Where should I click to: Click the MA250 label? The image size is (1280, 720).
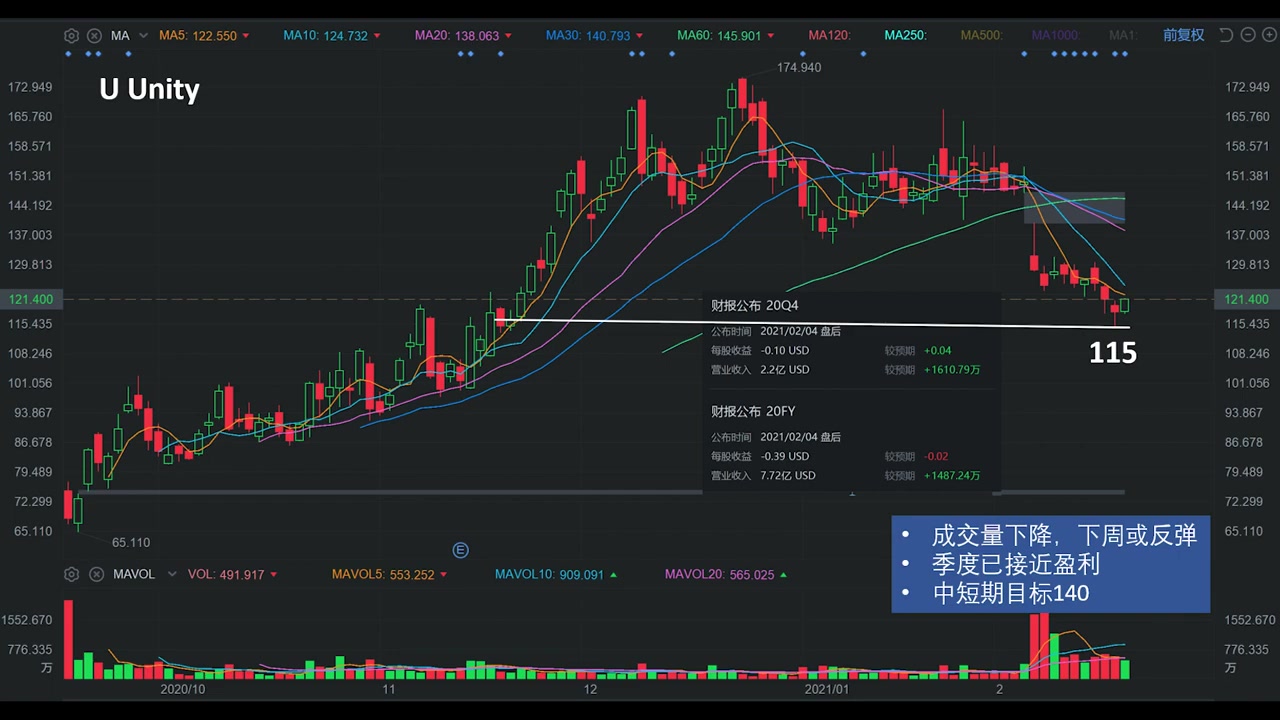tap(906, 36)
